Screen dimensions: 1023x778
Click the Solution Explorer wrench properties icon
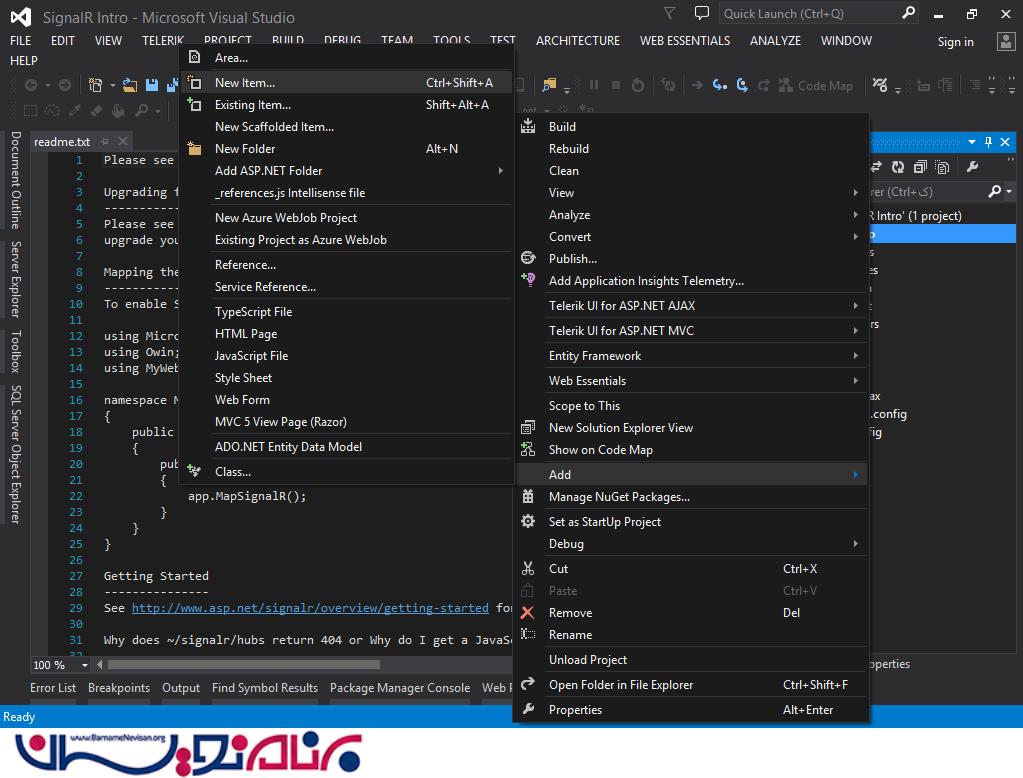pyautogui.click(x=972, y=167)
